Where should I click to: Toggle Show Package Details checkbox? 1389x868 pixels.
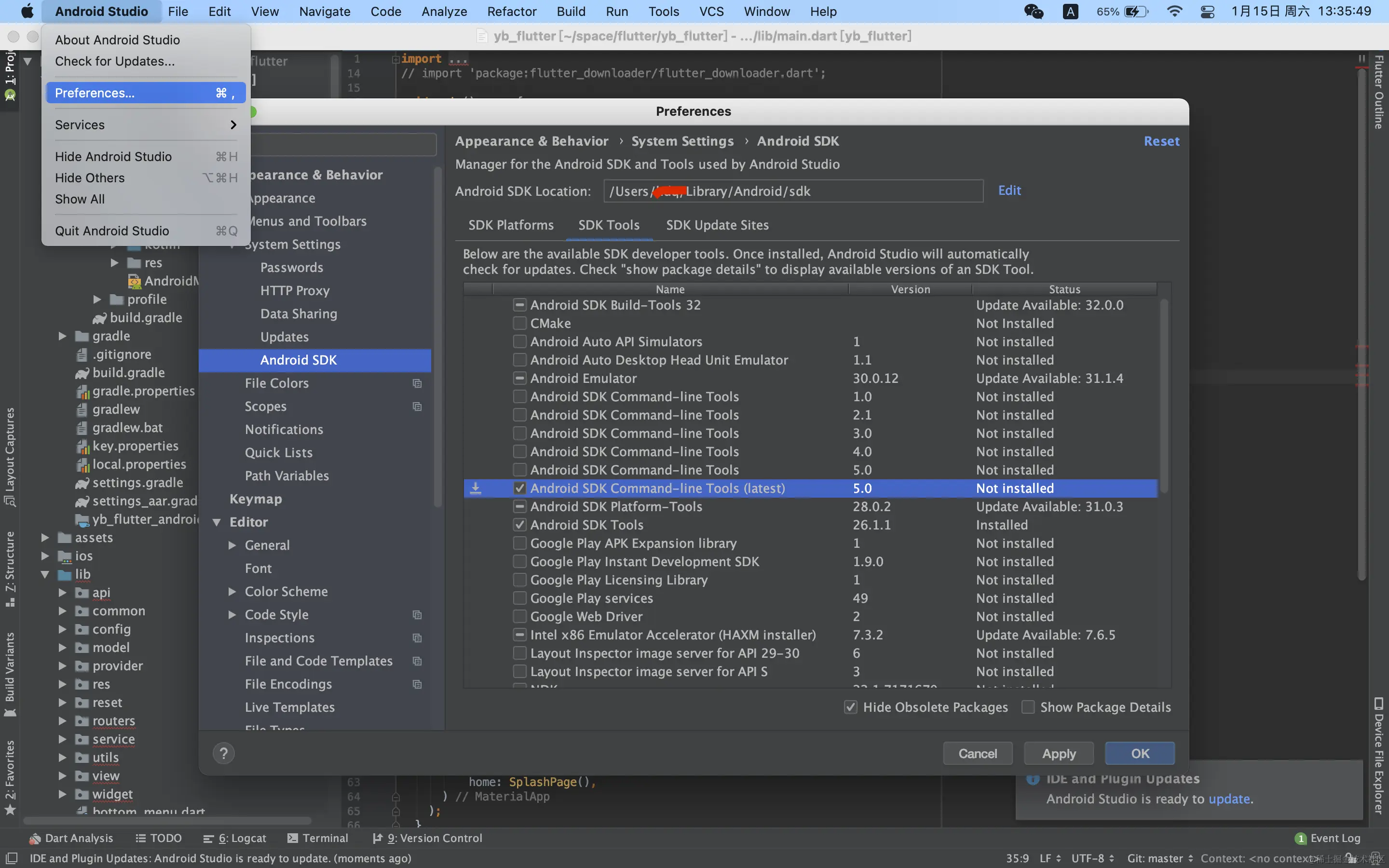1028,707
